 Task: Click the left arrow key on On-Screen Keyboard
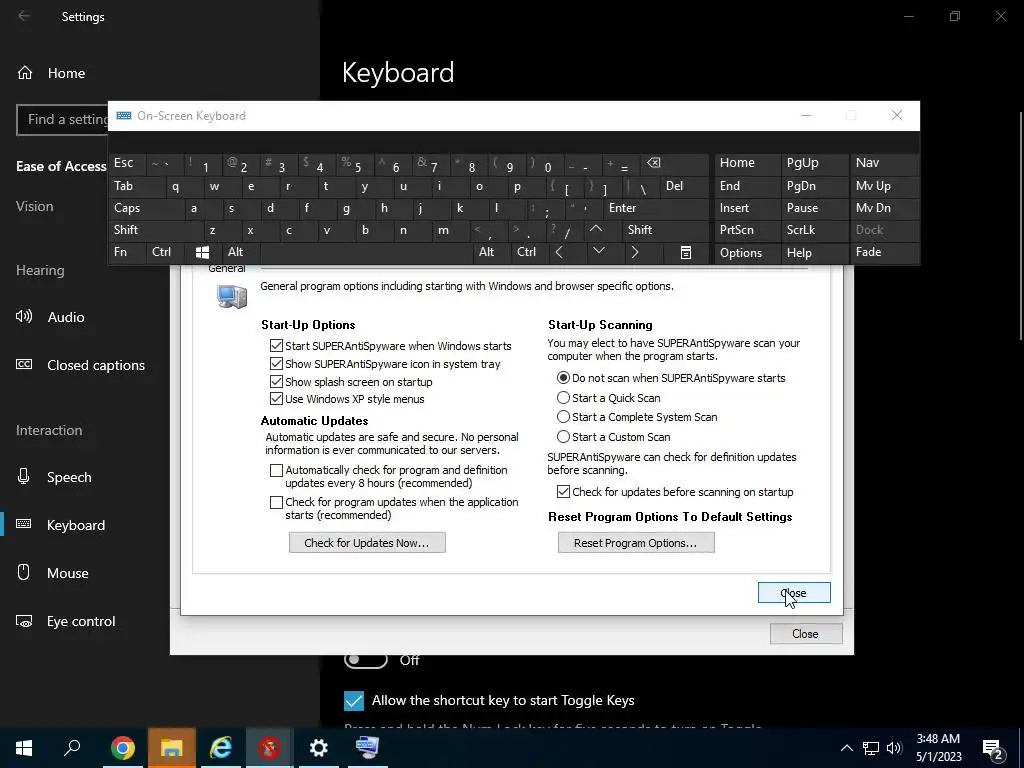click(x=559, y=252)
